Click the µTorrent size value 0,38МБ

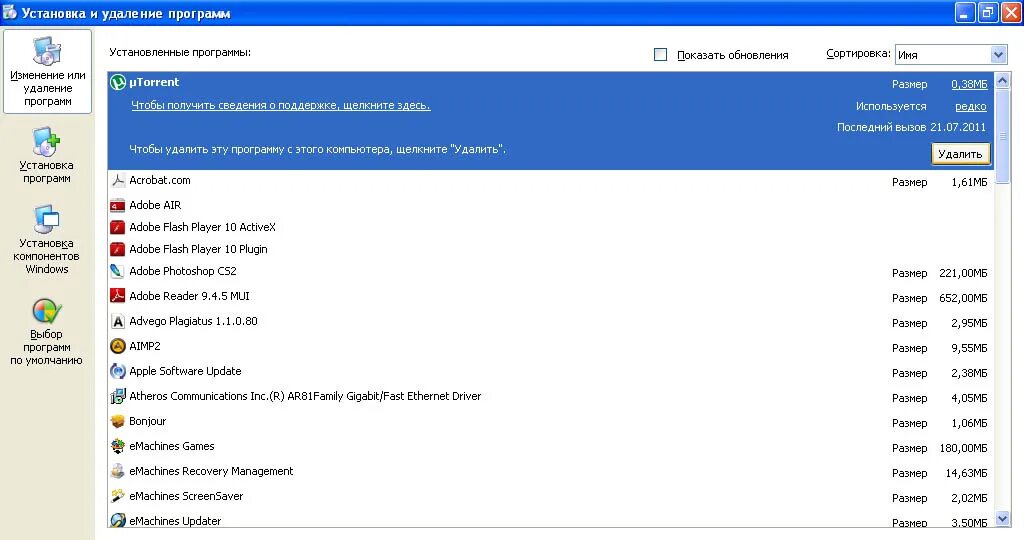pyautogui.click(x=969, y=84)
